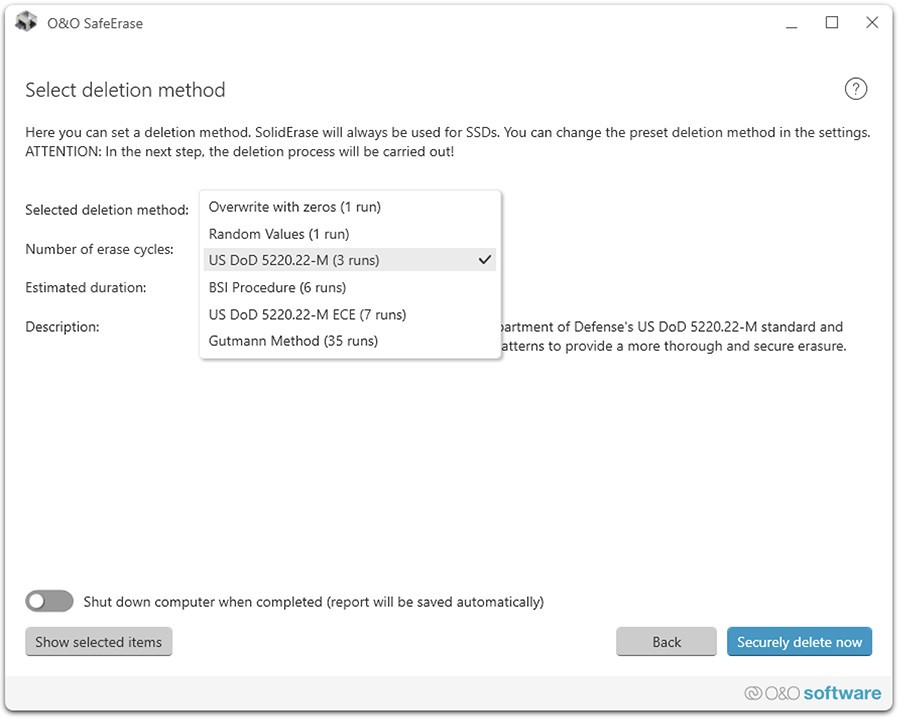Click the 'Estimated duration:' label
This screenshot has width=900, height=719.
click(86, 287)
